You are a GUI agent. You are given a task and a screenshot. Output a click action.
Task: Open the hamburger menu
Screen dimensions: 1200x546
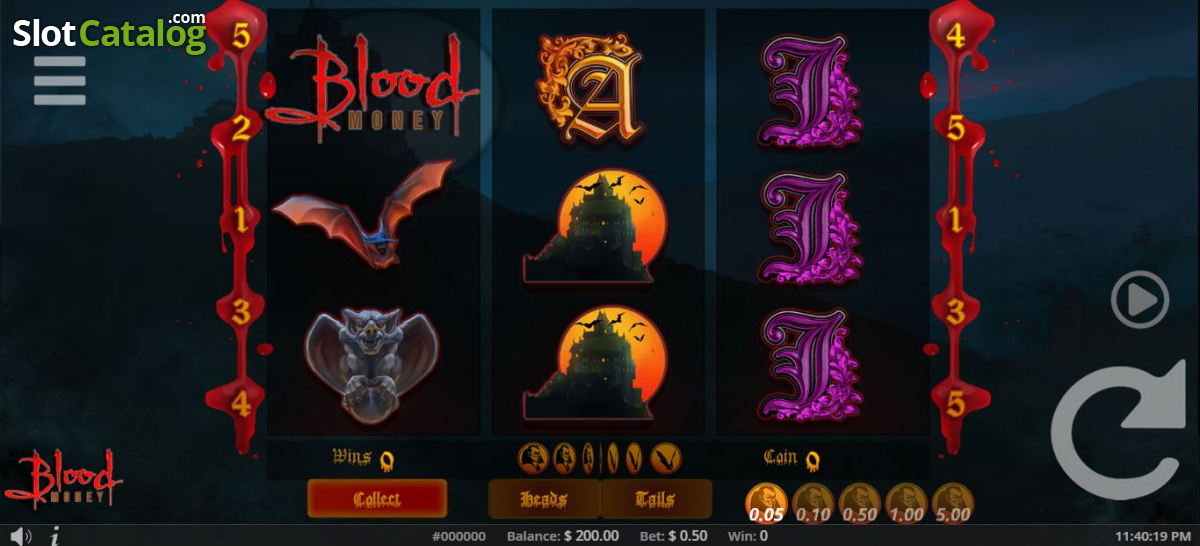(59, 80)
